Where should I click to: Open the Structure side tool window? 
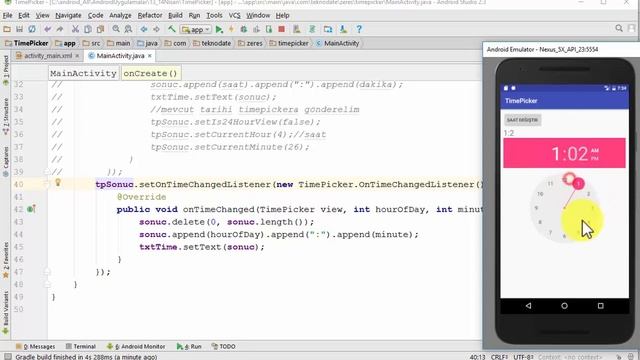point(6,116)
